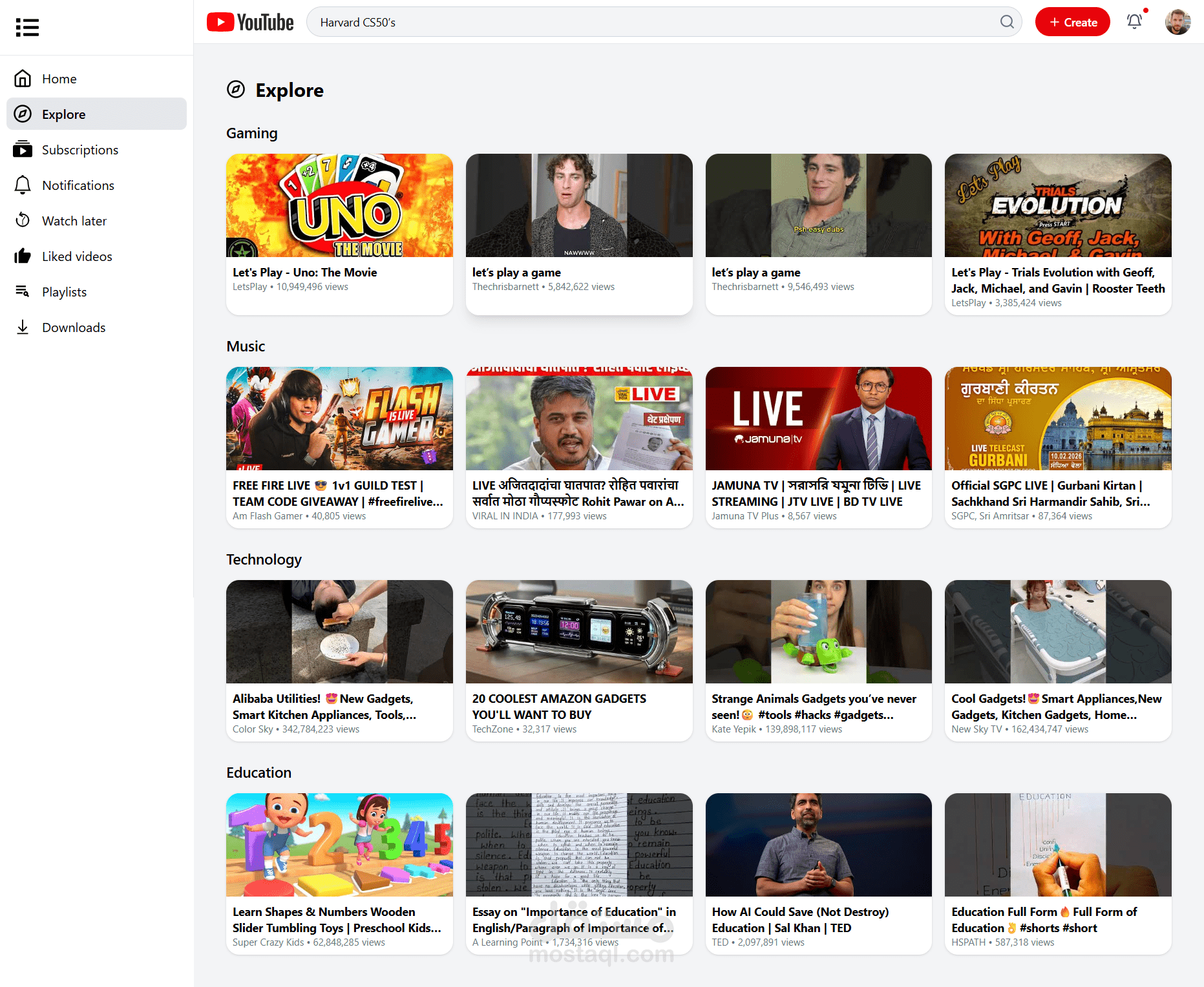The image size is (1204, 987).
Task: Open Importance of Education essay thumbnail
Action: click(x=579, y=845)
